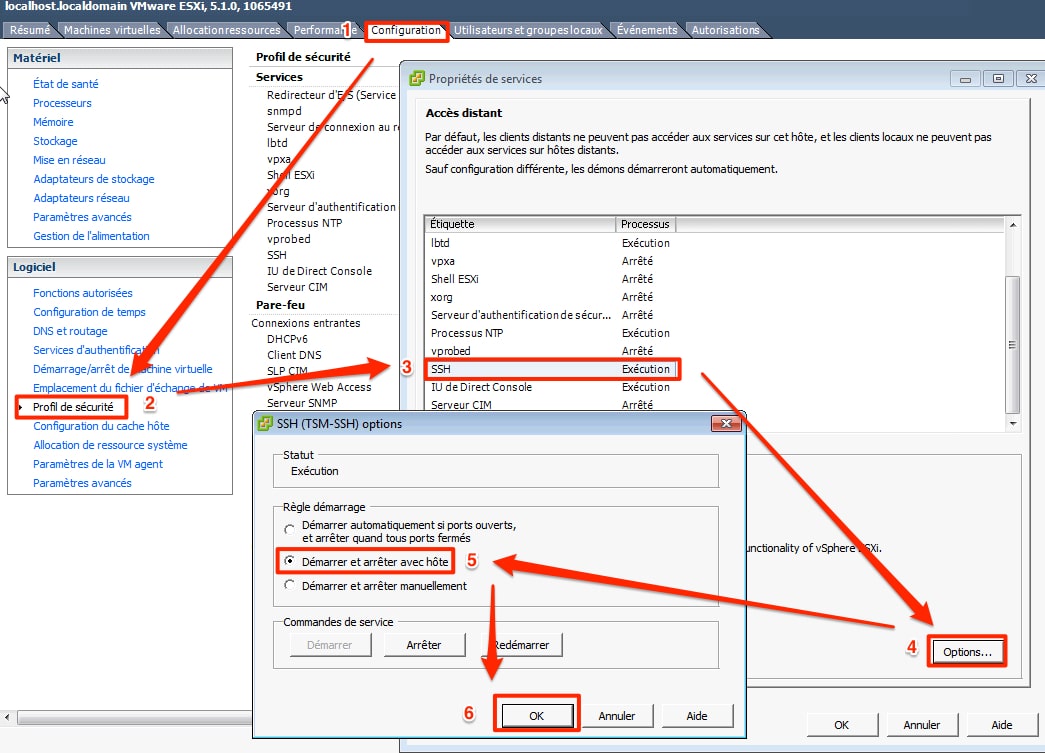Close the Propriétés de services window
Viewport: 1045px width, 753px height.
pos(1030,79)
